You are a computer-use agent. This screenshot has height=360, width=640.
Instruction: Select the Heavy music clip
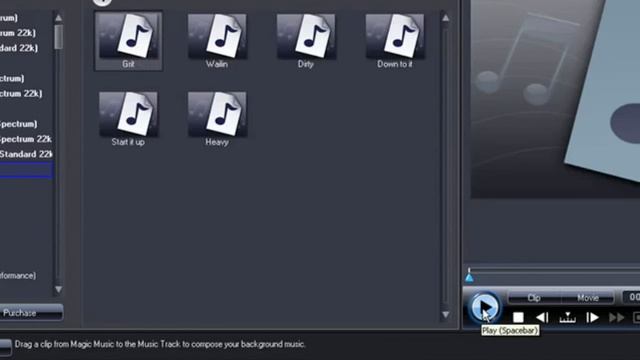(217, 119)
